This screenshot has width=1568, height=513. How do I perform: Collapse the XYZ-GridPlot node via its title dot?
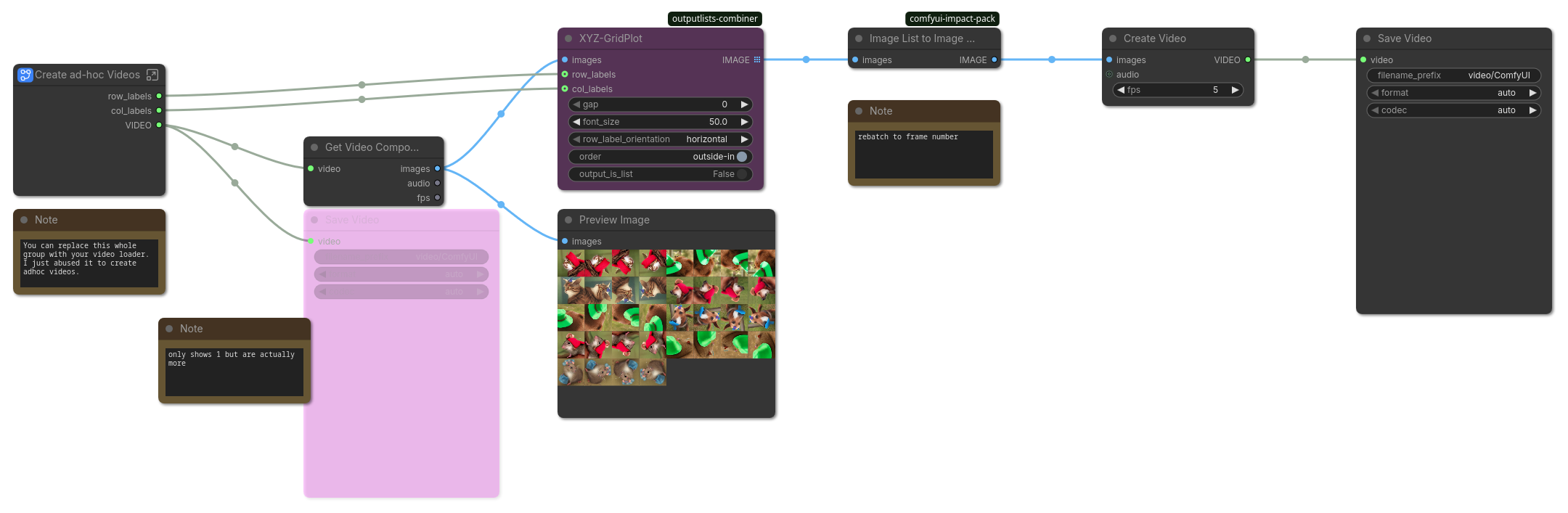pos(568,38)
